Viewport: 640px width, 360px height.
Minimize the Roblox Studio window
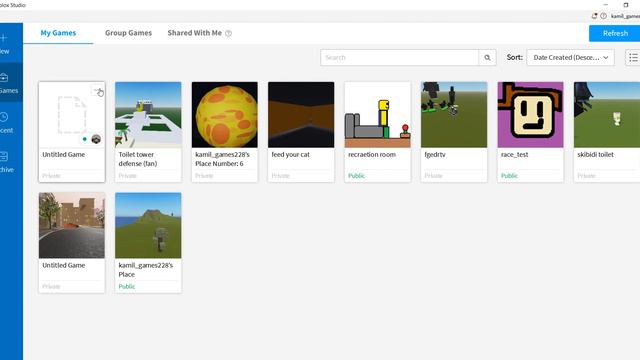606,5
